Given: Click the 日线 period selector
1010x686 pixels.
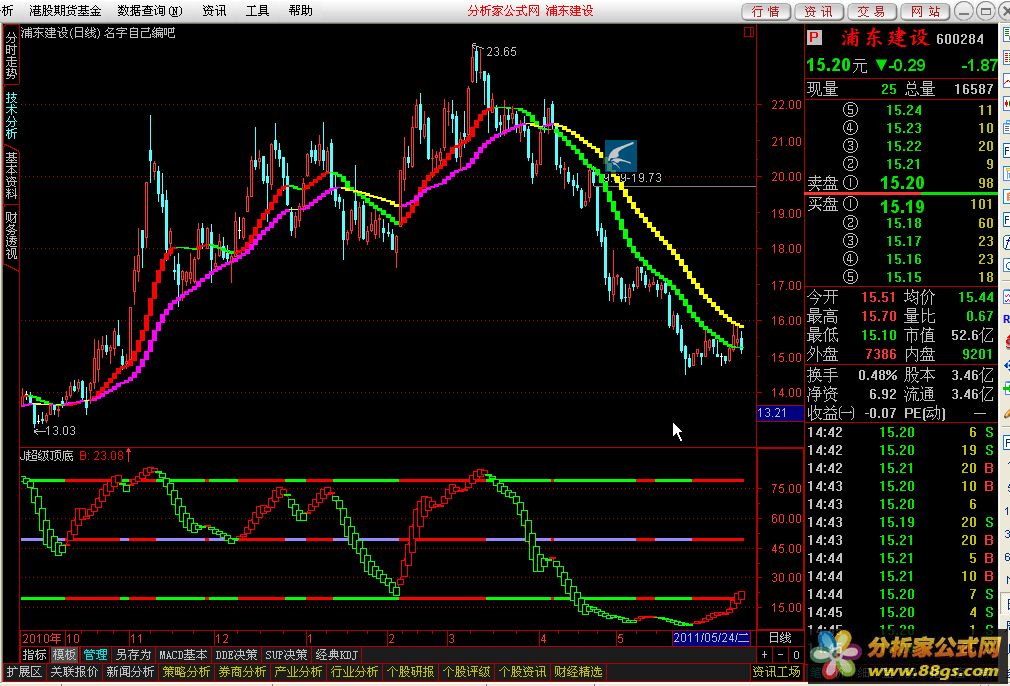Looking at the screenshot, I should tap(780, 638).
